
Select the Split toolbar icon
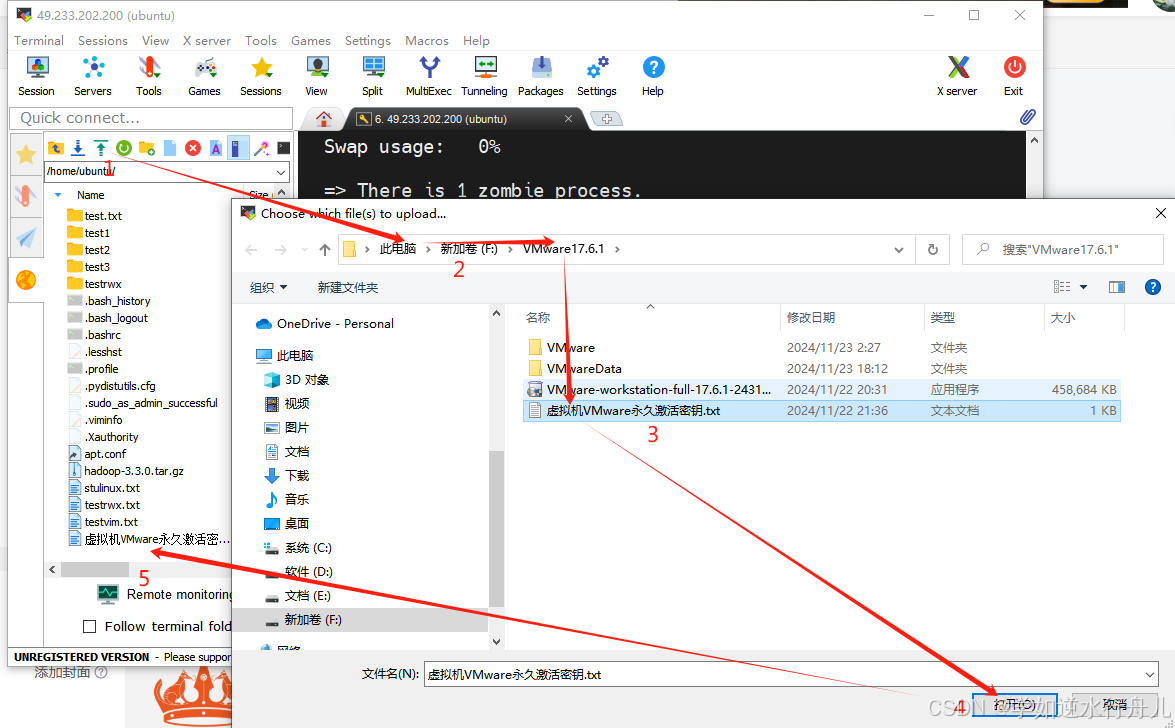pos(372,76)
